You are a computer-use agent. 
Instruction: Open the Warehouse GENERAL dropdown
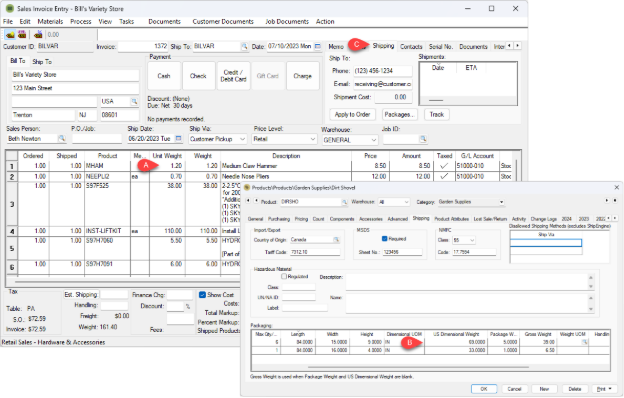click(x=373, y=140)
